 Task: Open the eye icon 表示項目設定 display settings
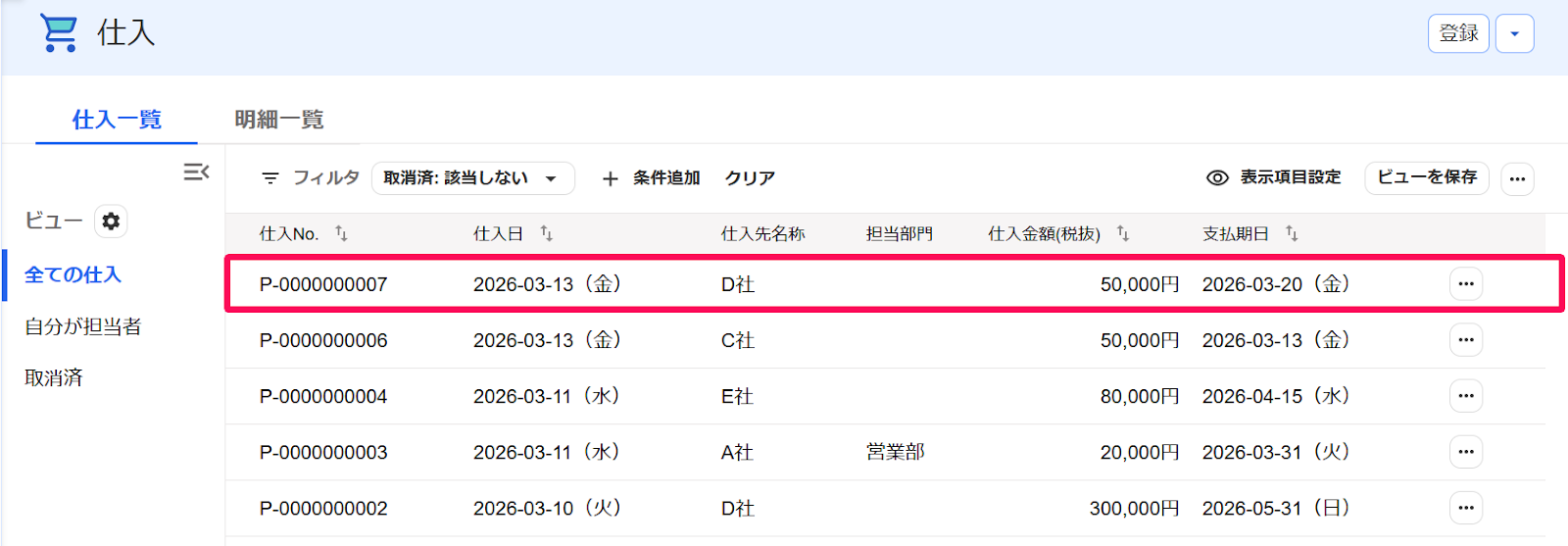point(1217,177)
